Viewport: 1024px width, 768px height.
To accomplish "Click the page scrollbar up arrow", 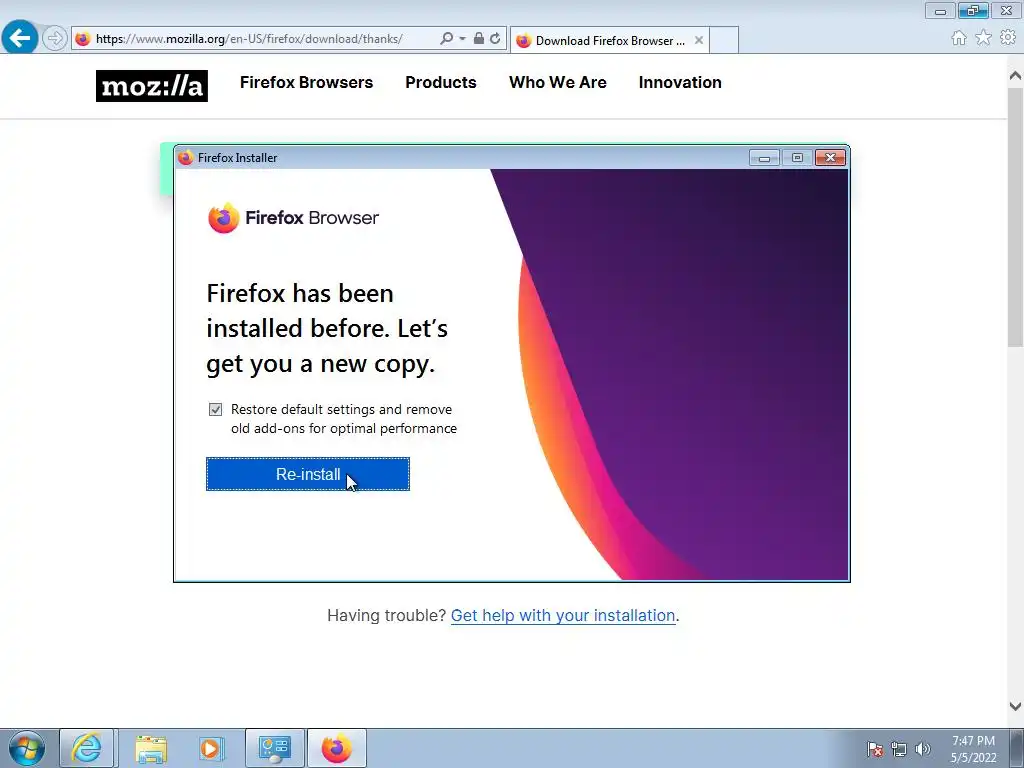I will (x=1015, y=76).
